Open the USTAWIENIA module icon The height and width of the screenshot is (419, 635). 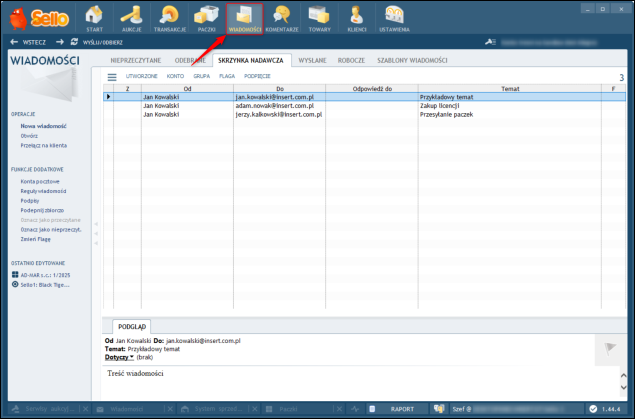pos(394,19)
